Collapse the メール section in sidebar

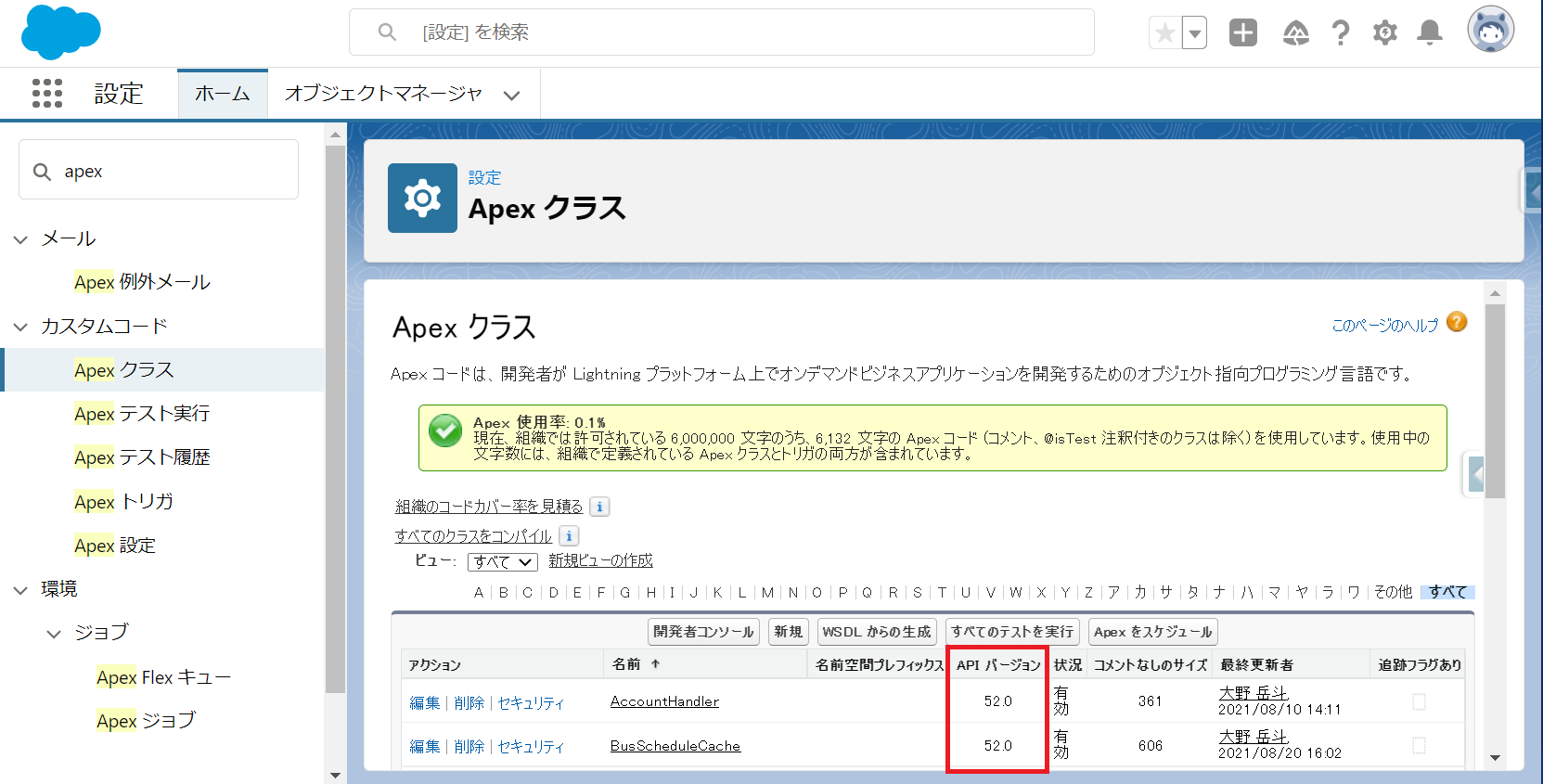[x=20, y=239]
